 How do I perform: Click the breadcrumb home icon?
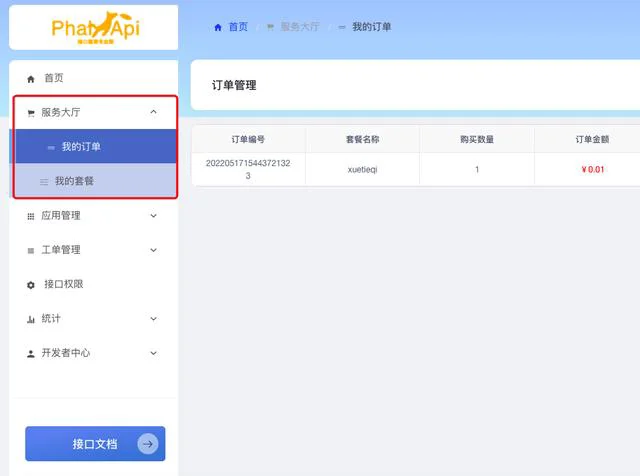(218, 27)
